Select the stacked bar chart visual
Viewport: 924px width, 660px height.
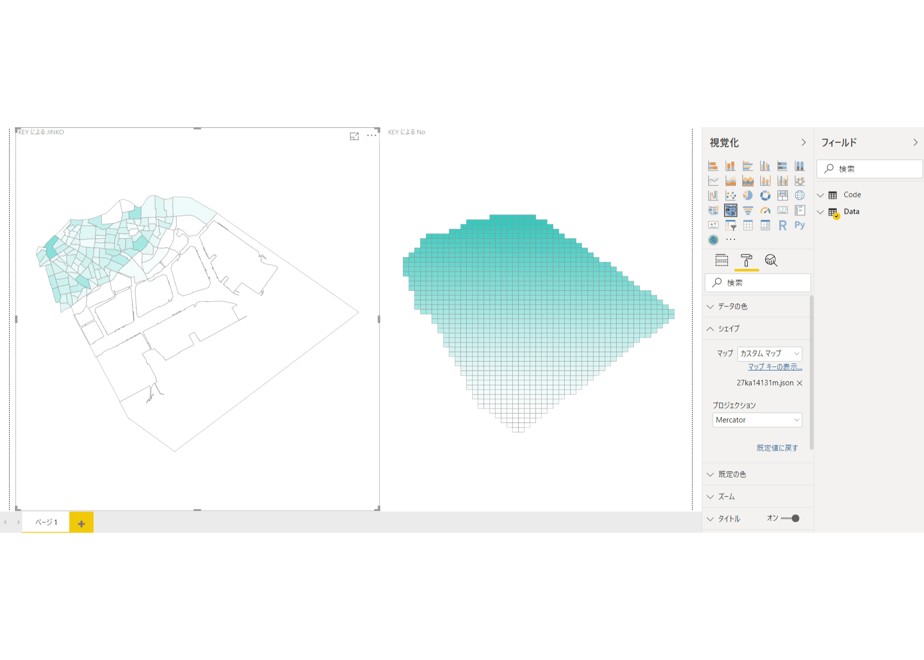click(713, 166)
